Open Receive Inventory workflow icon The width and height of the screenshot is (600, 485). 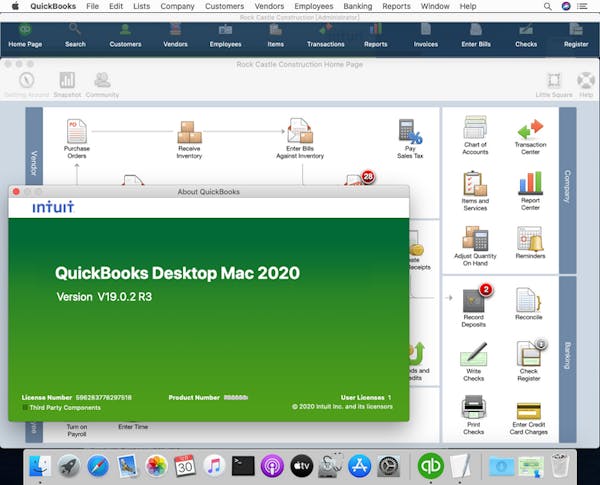[x=189, y=131]
